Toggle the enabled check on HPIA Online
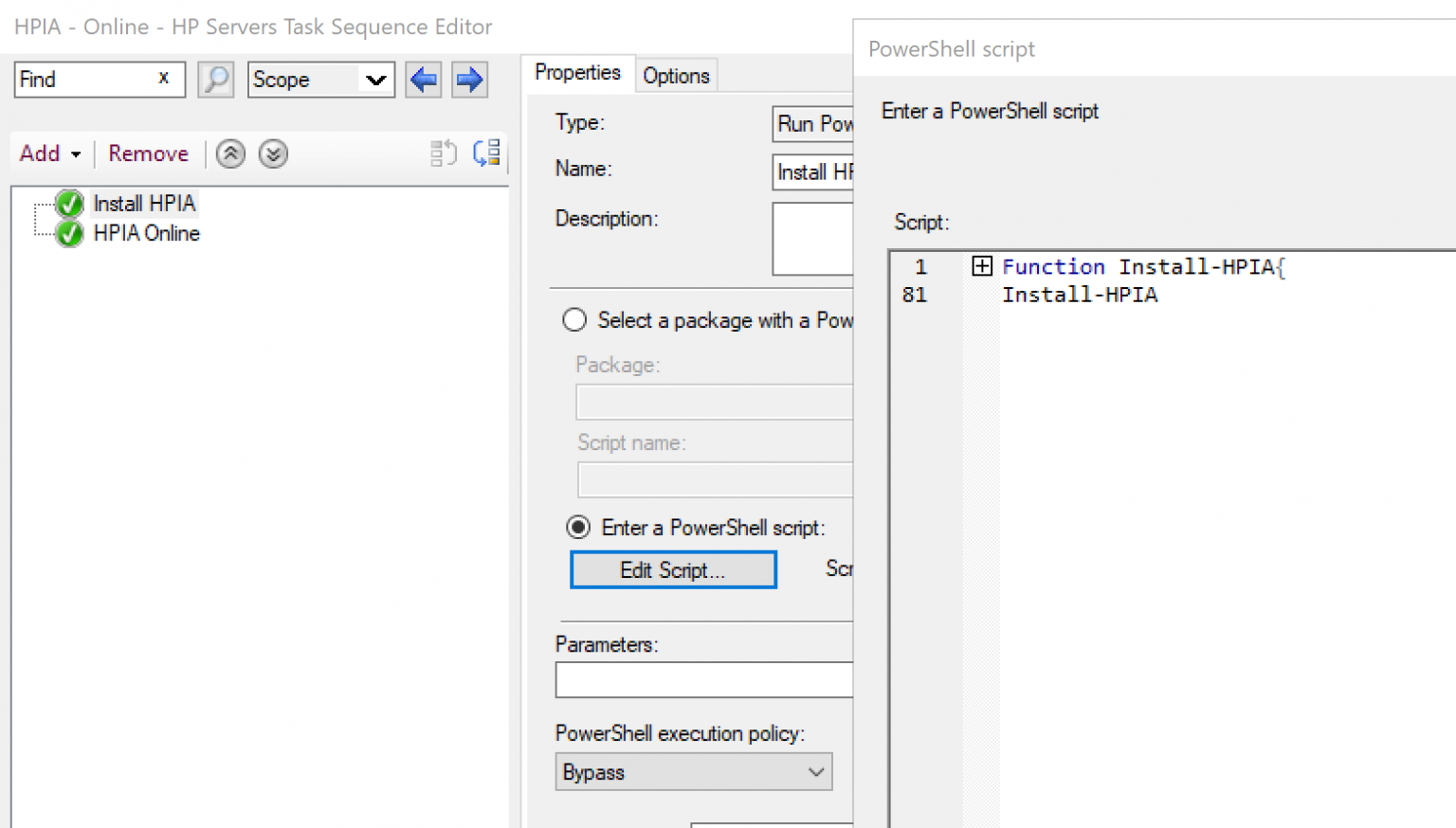 (x=67, y=234)
